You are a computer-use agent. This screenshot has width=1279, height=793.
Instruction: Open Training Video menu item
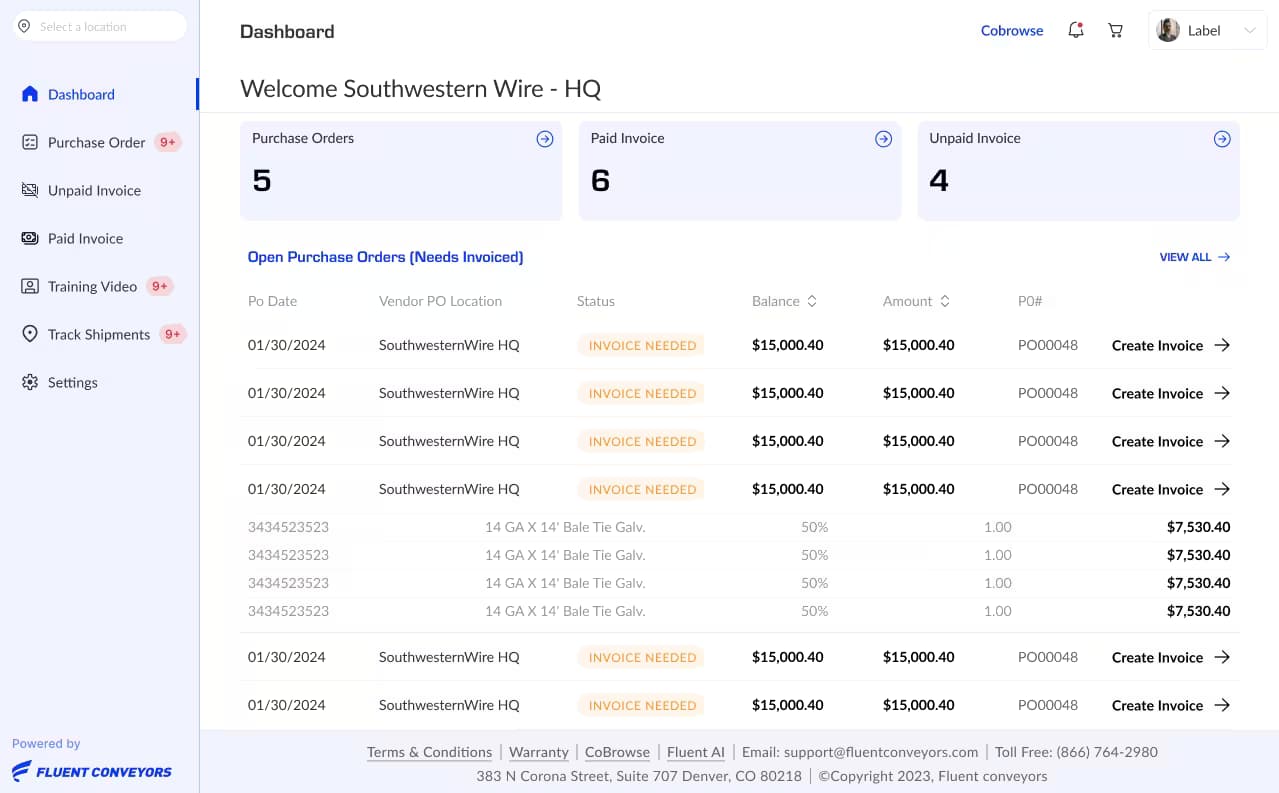pyautogui.click(x=92, y=286)
